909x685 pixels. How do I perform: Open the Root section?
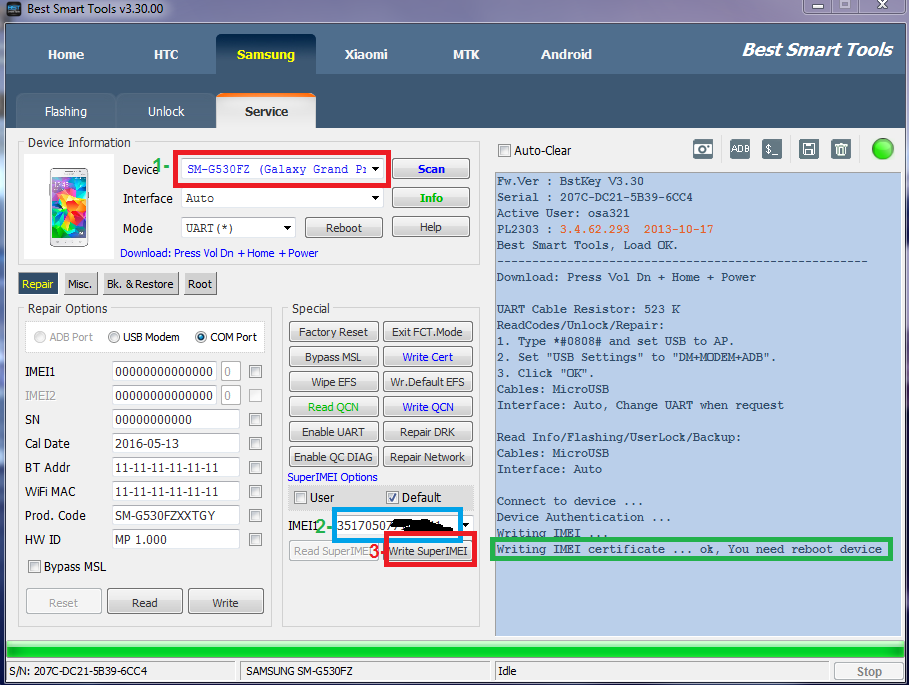[200, 284]
